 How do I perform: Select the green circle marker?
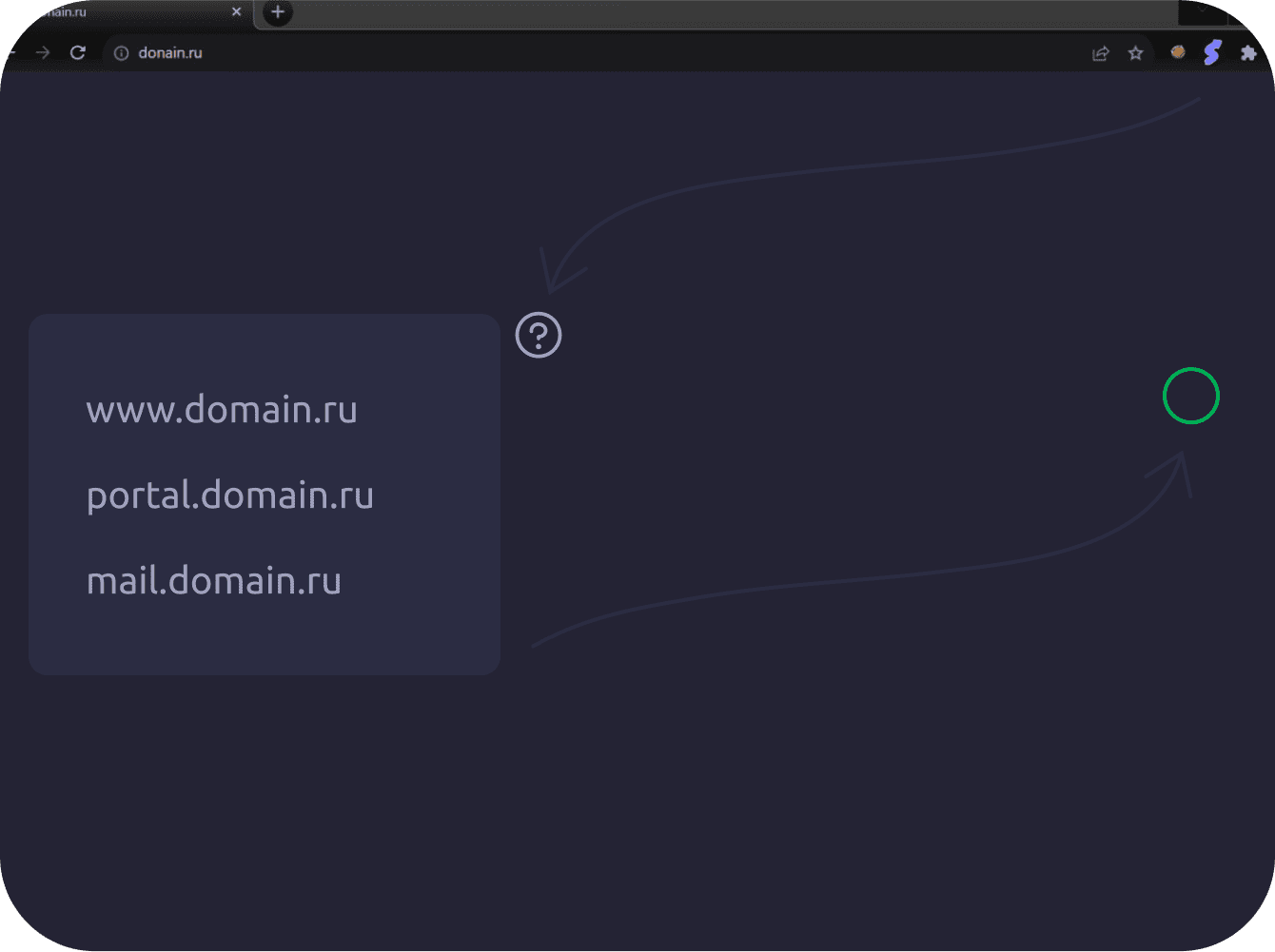[1191, 396]
